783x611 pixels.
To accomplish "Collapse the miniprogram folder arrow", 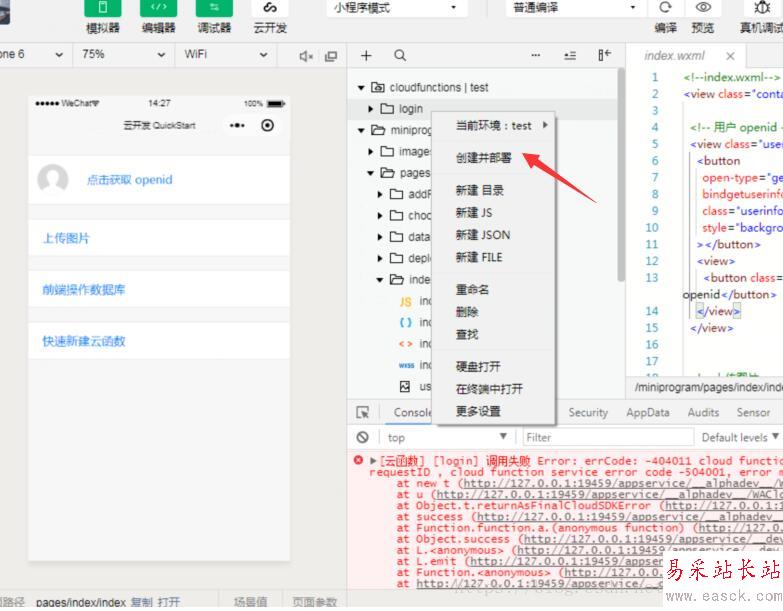I will [x=361, y=130].
